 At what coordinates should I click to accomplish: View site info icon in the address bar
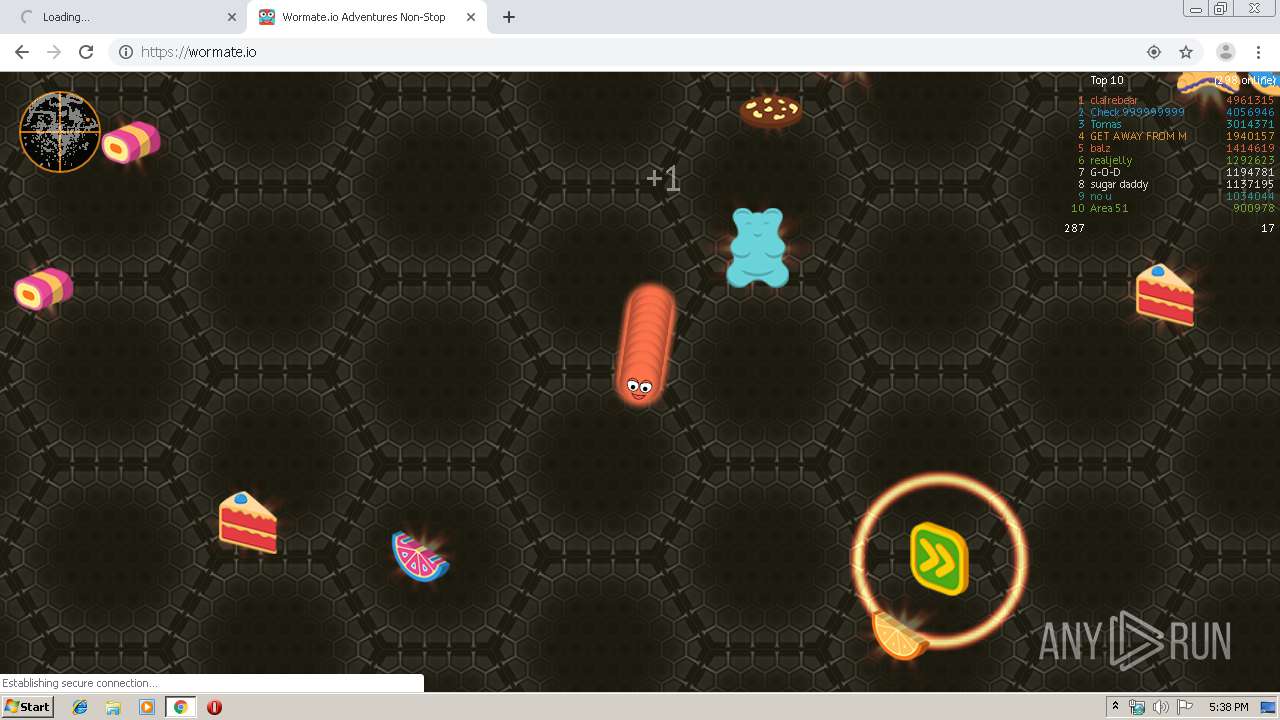pos(126,52)
